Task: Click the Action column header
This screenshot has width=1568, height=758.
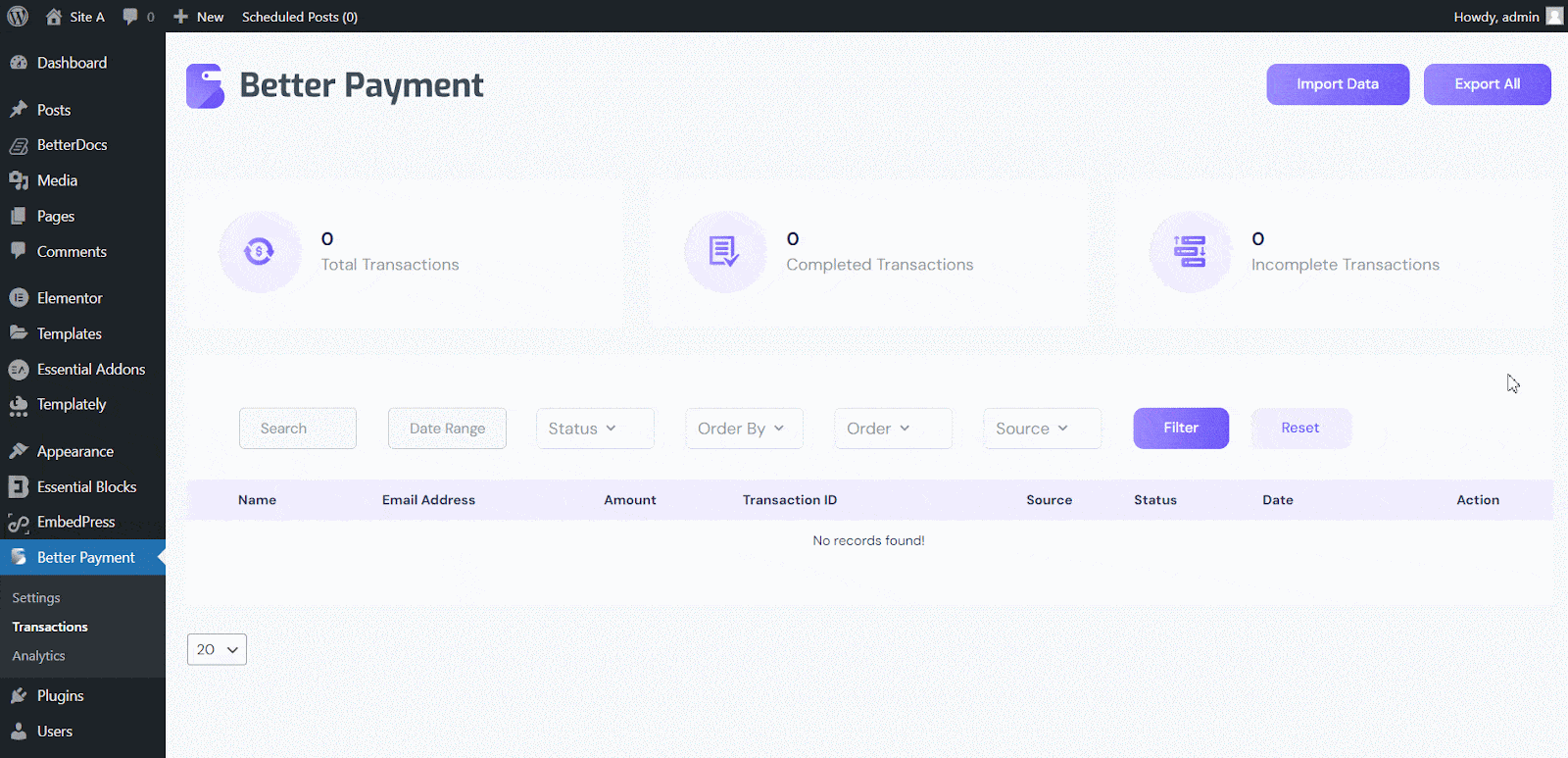Action: coord(1478,500)
